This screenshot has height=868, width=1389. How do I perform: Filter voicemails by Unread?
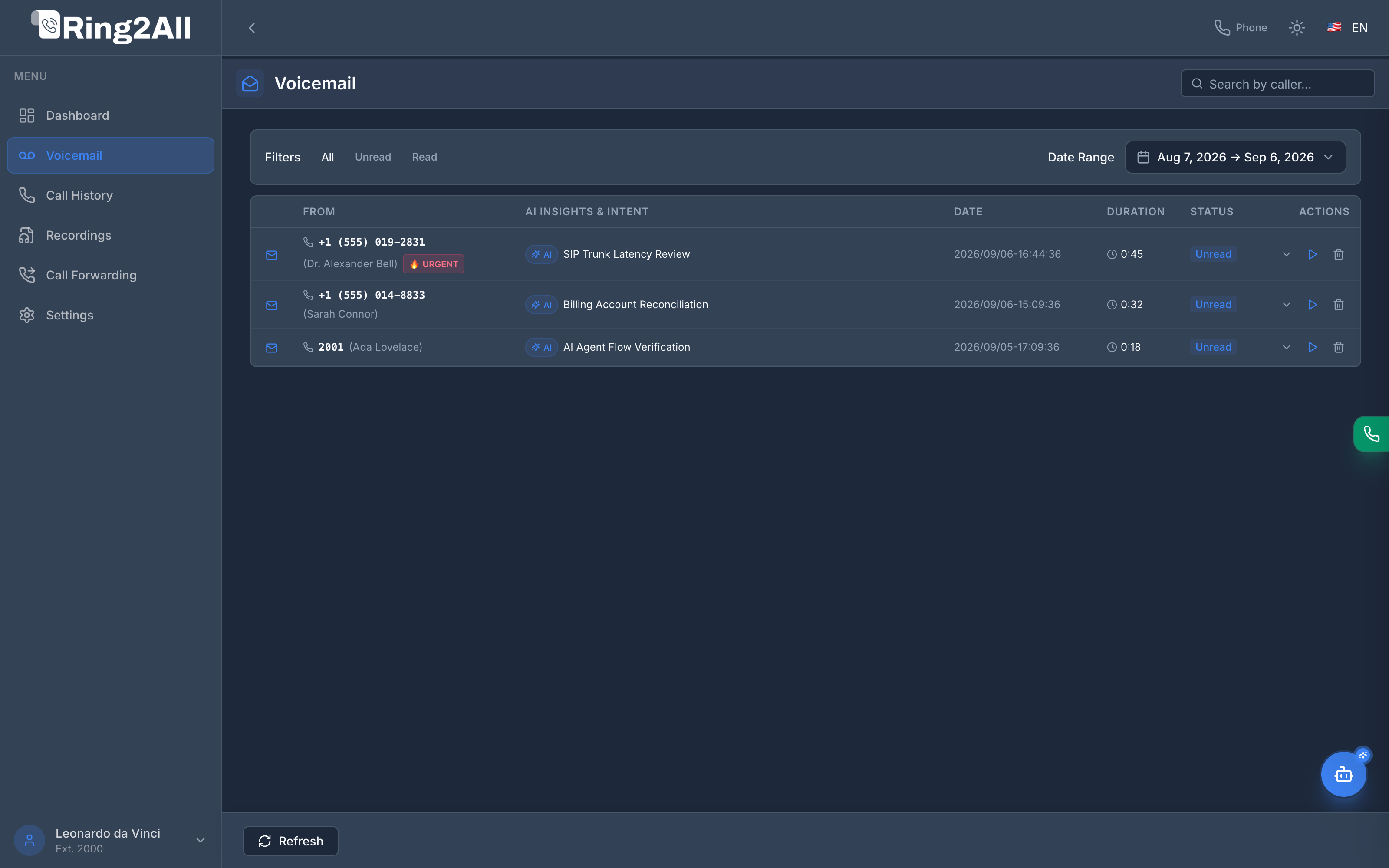(x=373, y=157)
